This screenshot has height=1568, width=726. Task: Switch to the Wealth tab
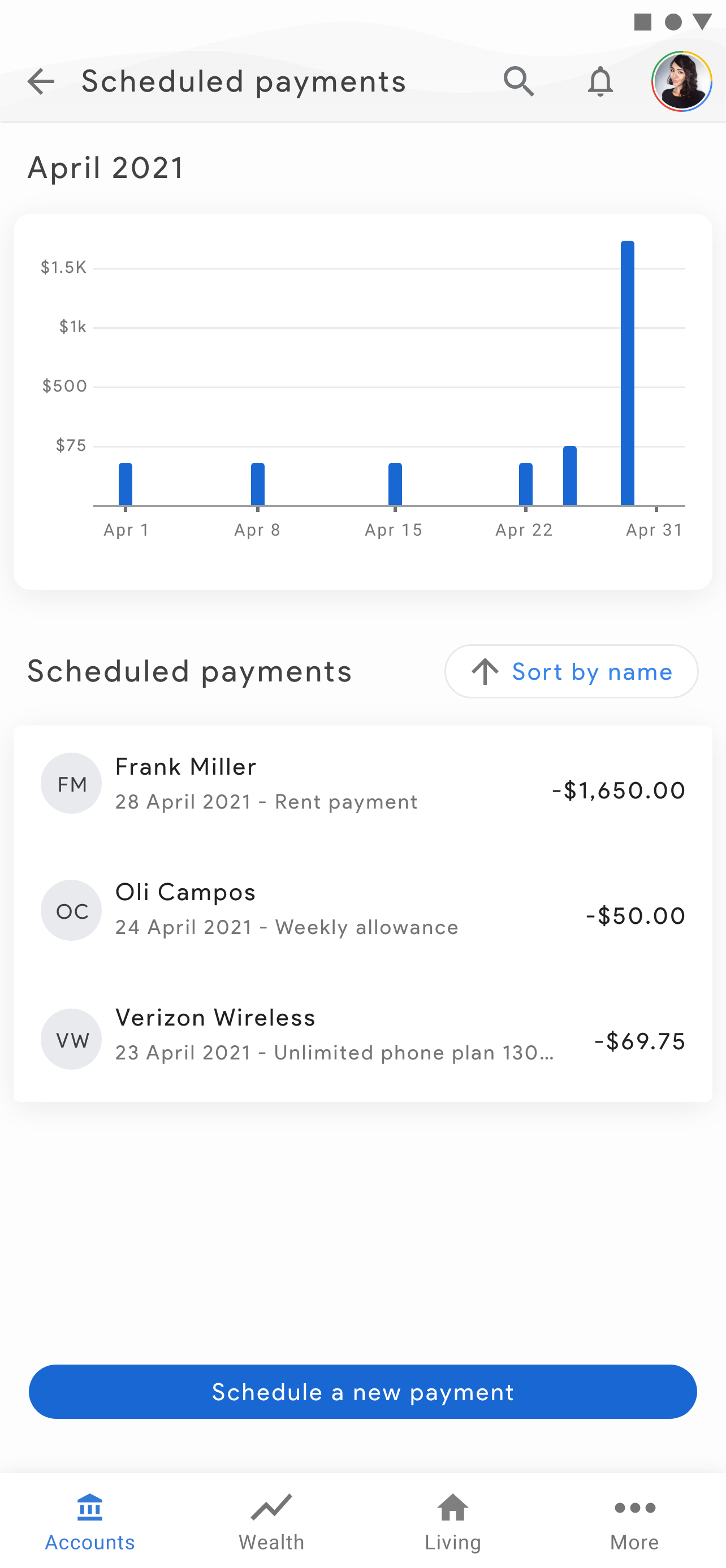[271, 1522]
